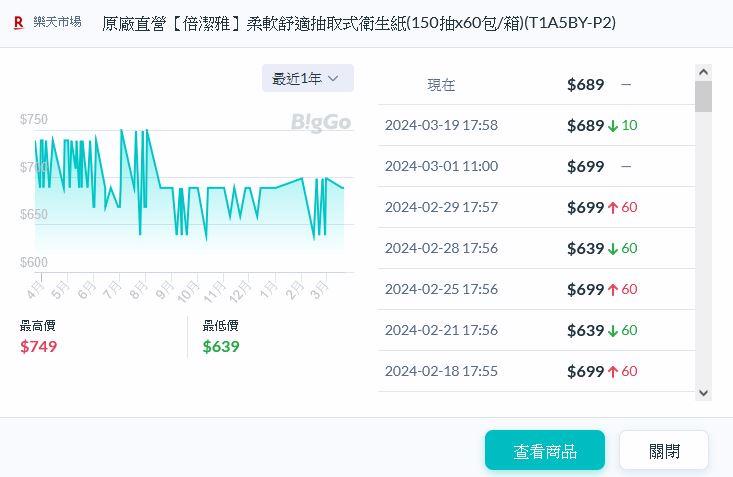This screenshot has width=733, height=477.
Task: Click the scrollbar down arrow
Action: tap(703, 393)
